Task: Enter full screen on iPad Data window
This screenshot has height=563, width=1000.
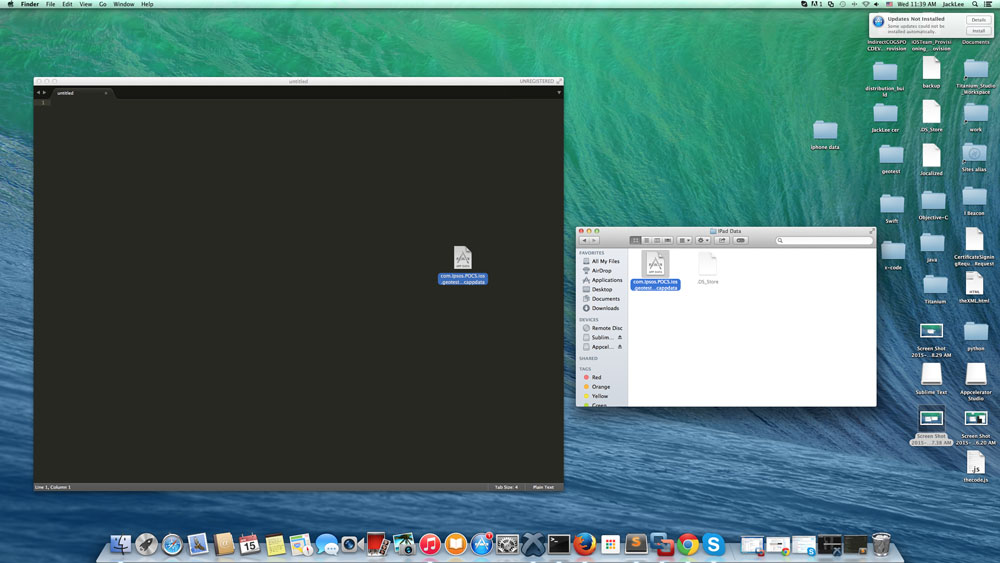Action: 871,231
